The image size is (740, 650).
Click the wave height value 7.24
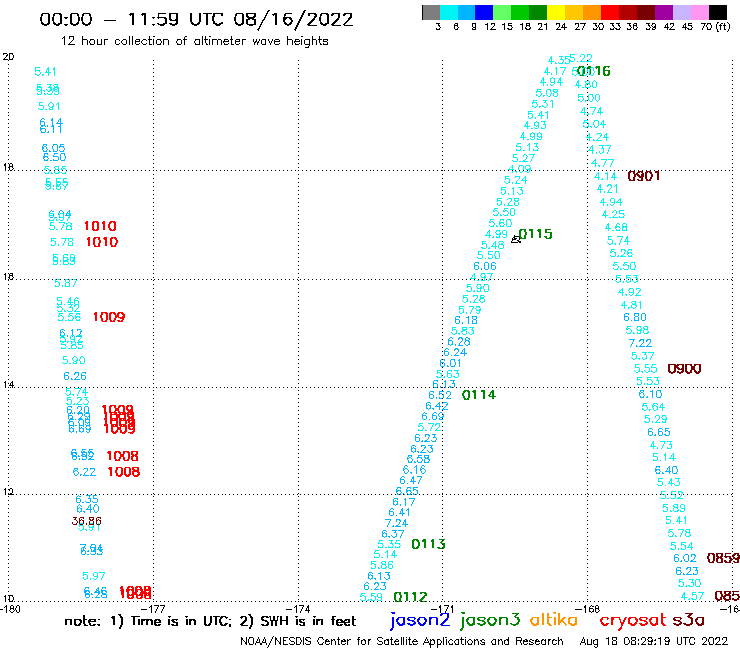pyautogui.click(x=396, y=523)
